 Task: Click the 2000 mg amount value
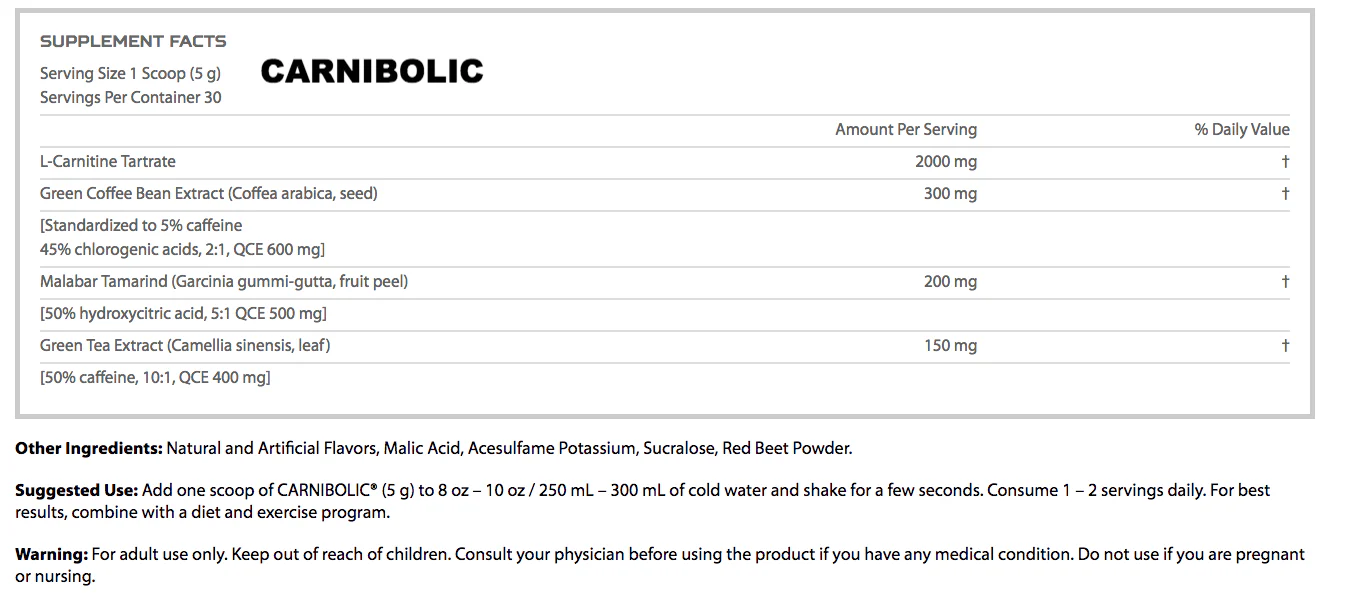pos(945,161)
